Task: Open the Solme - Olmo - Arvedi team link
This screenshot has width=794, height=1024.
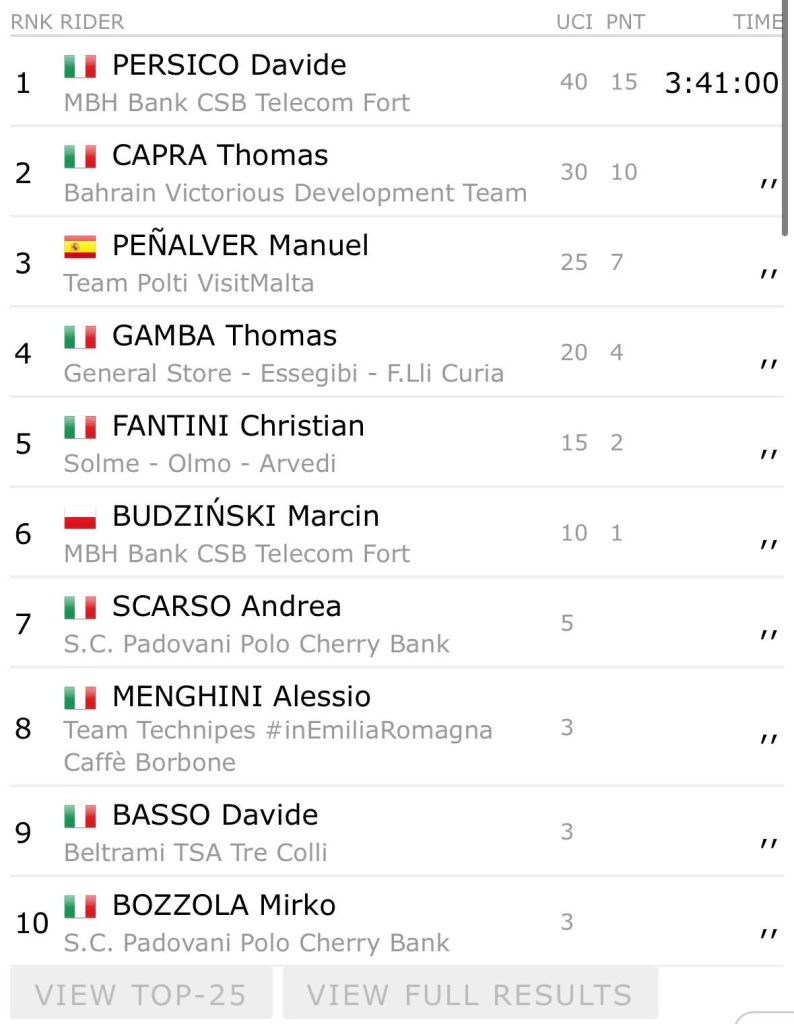Action: click(x=200, y=463)
